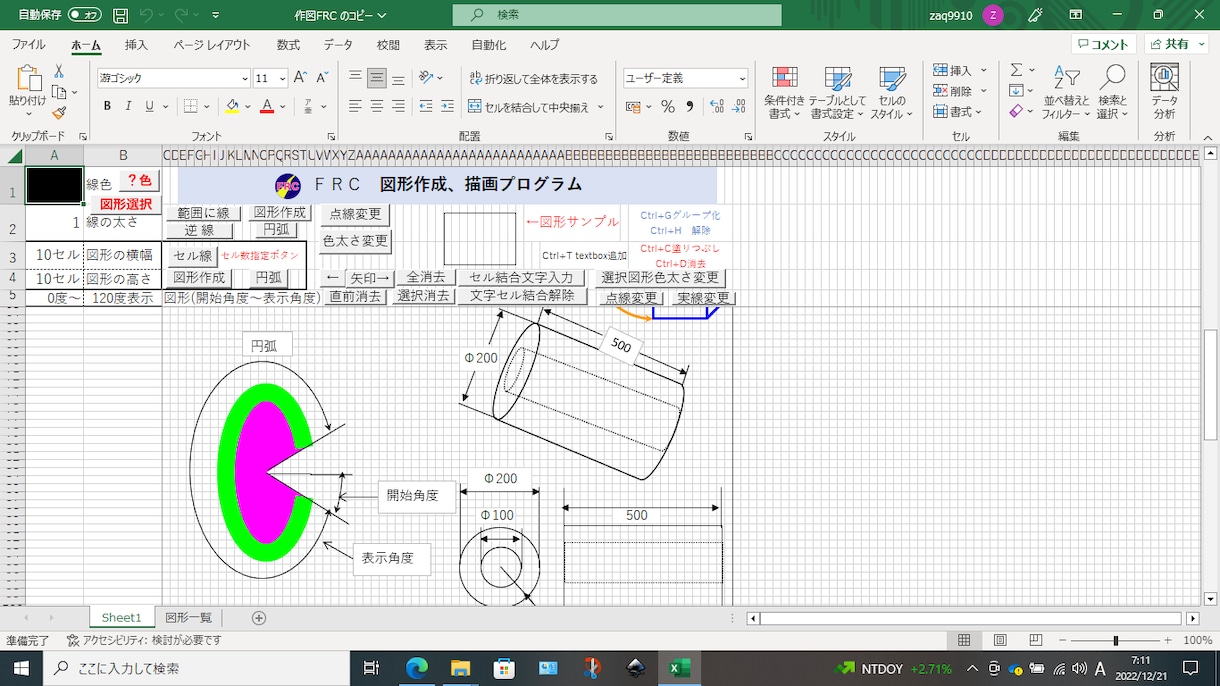Screen dimensions: 1220x686
Task: Click the AutoSum sigma icon
Action: point(1016,70)
